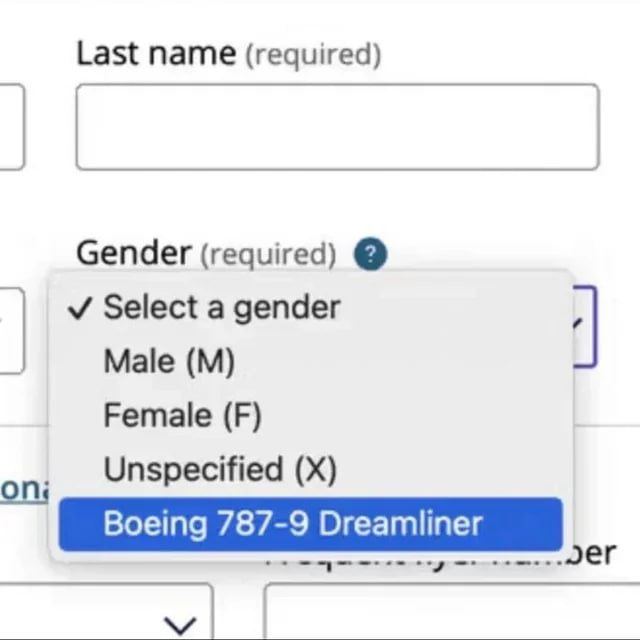Choose the Select a gender placeholder option

pos(311,308)
